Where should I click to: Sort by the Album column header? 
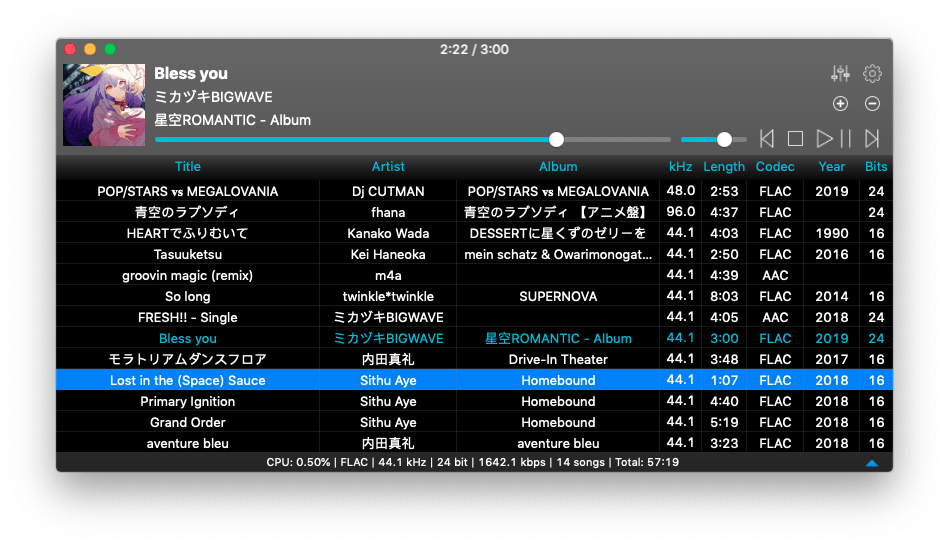558,166
